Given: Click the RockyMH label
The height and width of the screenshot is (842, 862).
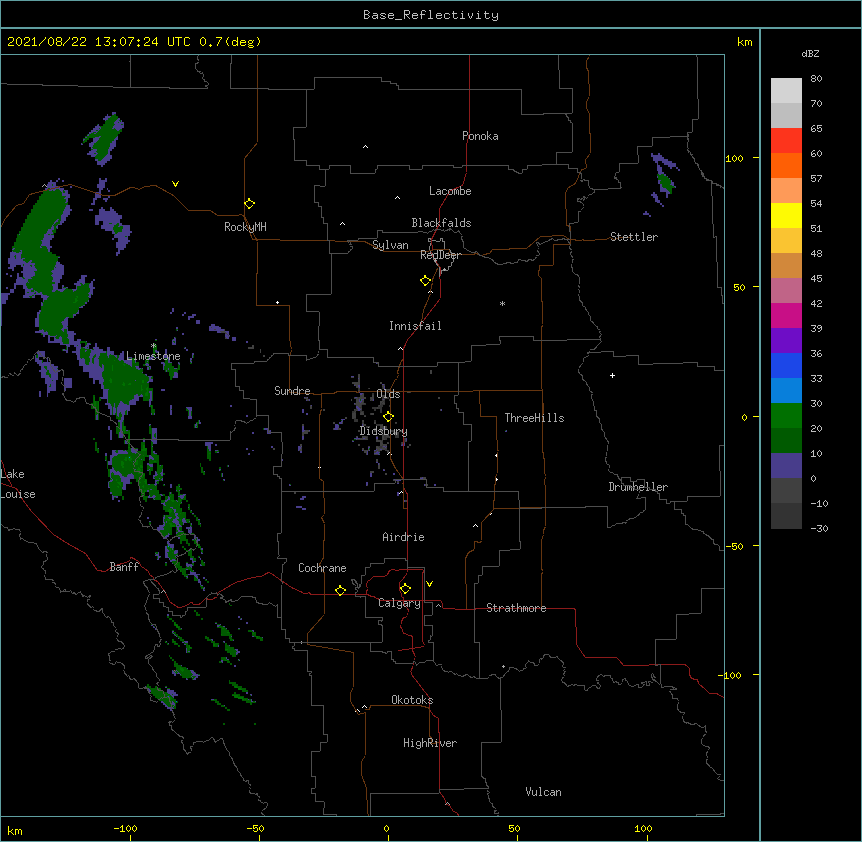Looking at the screenshot, I should tap(245, 227).
